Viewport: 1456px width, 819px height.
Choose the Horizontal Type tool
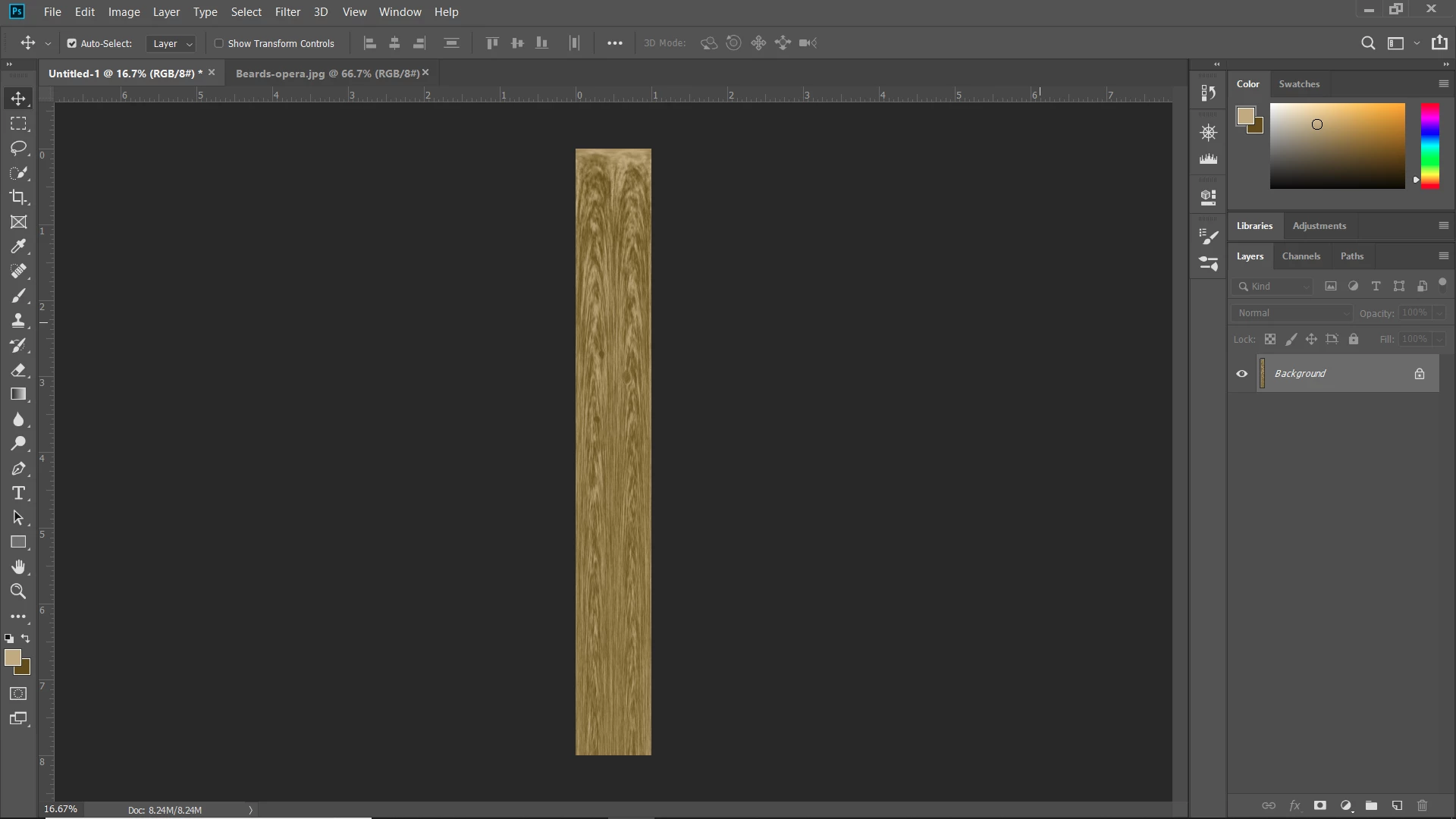click(x=18, y=494)
